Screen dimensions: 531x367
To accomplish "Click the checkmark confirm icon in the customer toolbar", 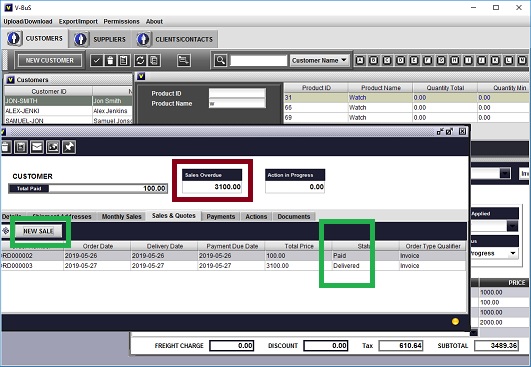I will [x=97, y=61].
